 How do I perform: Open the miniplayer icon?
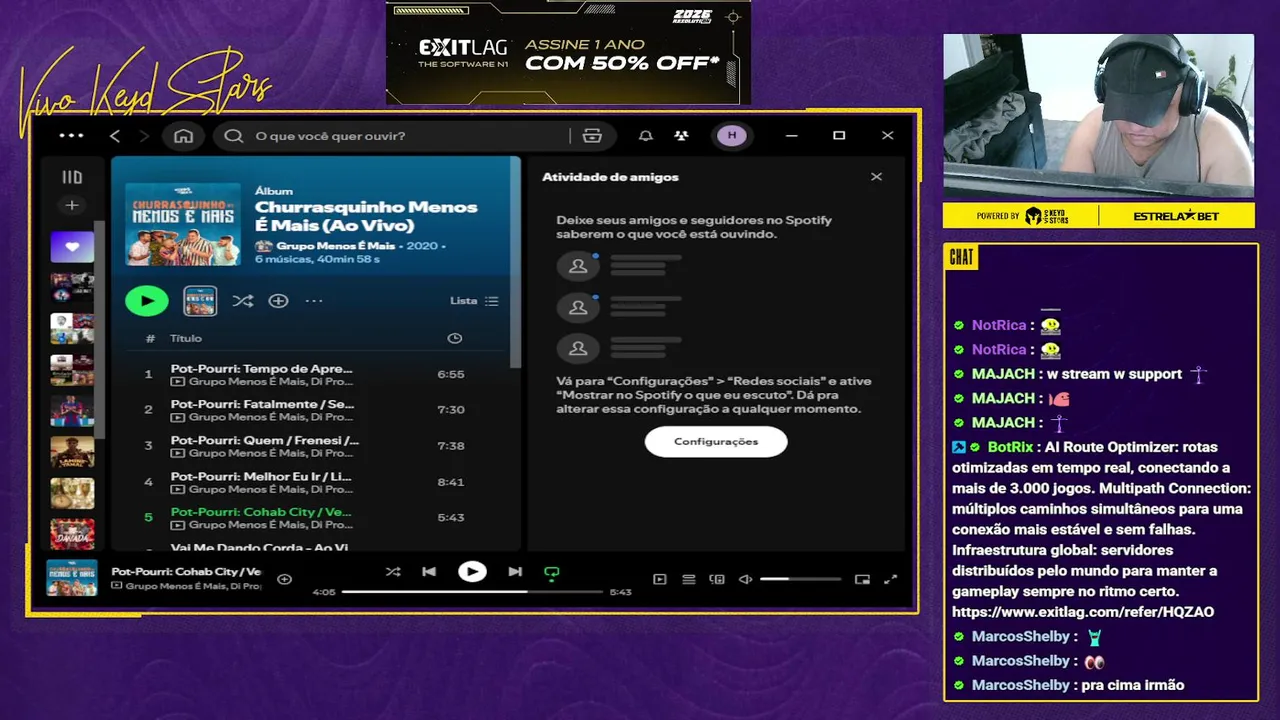pyautogui.click(x=862, y=579)
